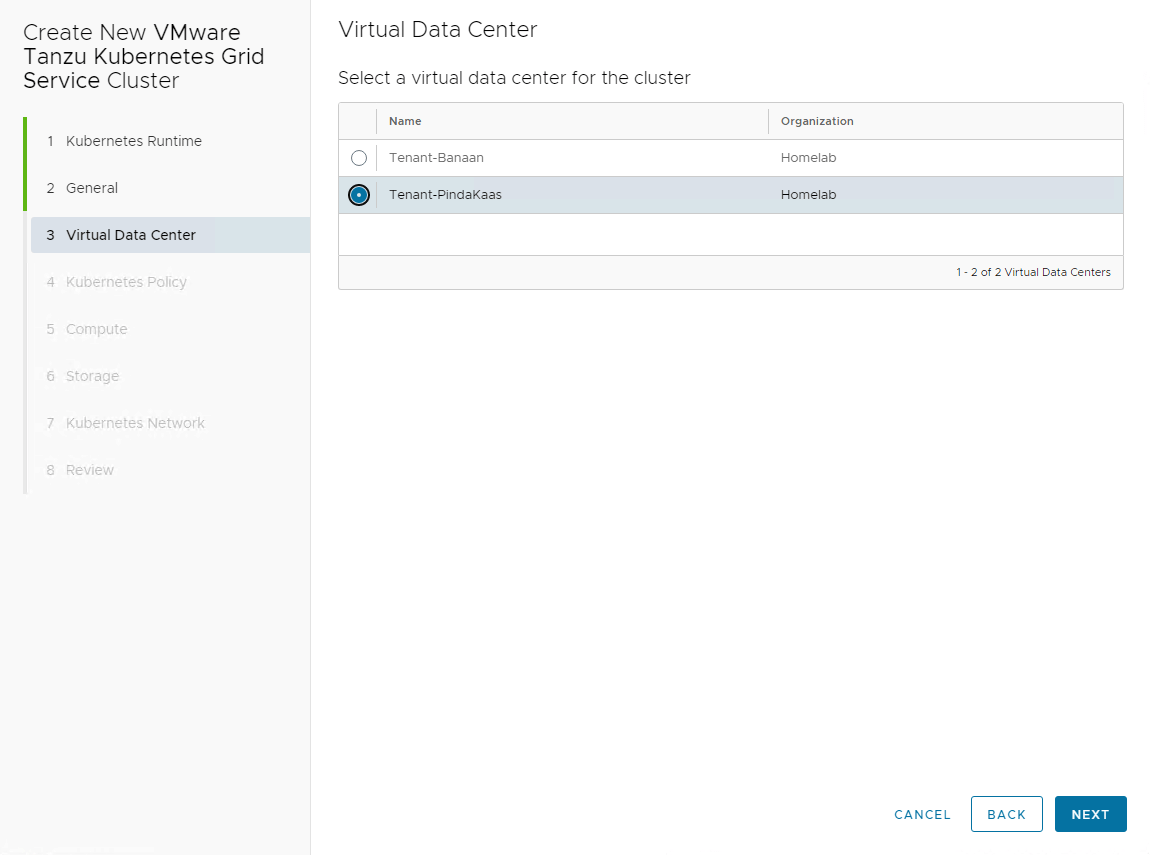Select the Tenant-Banaan radio button
This screenshot has width=1150, height=855.
(359, 158)
